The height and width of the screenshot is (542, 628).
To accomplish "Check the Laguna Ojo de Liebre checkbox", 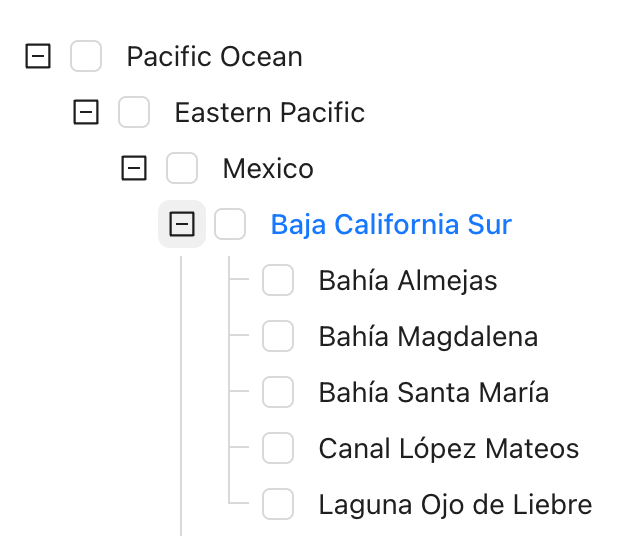I will [x=278, y=505].
